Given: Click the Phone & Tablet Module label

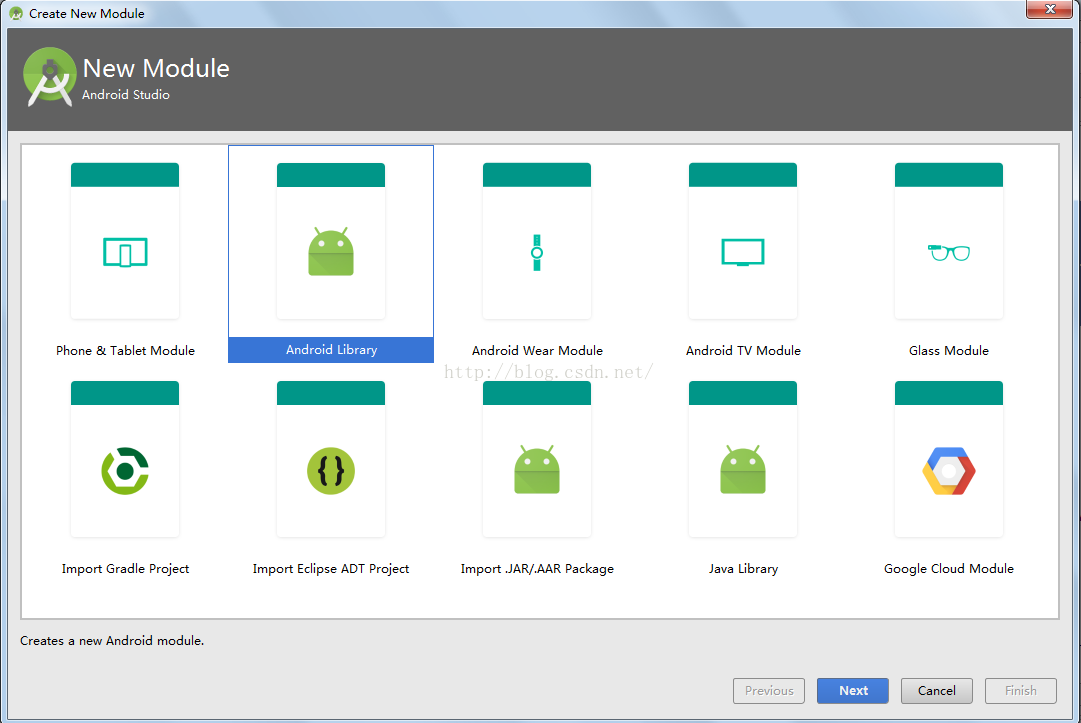Looking at the screenshot, I should click(125, 351).
